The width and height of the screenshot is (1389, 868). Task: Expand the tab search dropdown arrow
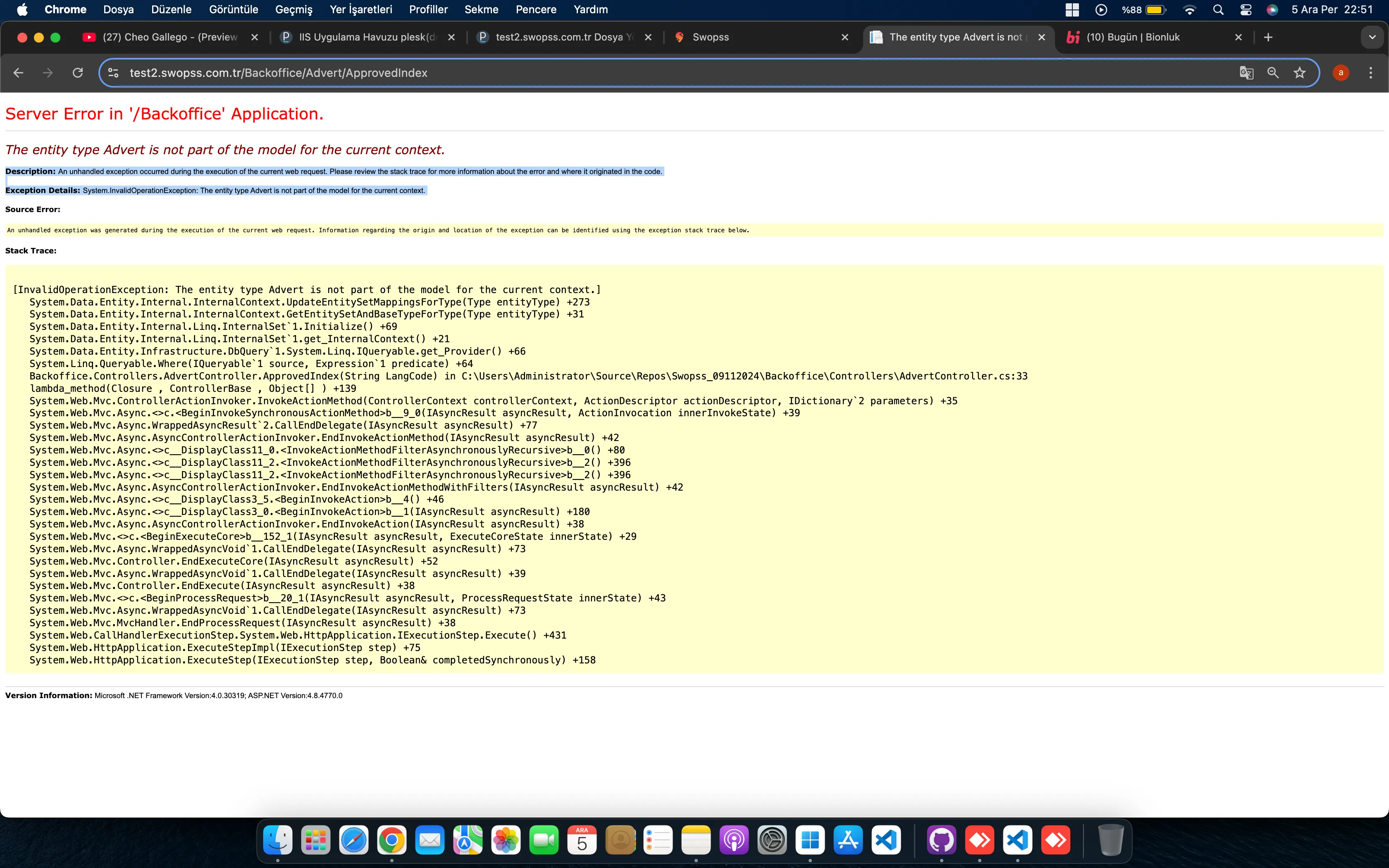[x=1372, y=37]
